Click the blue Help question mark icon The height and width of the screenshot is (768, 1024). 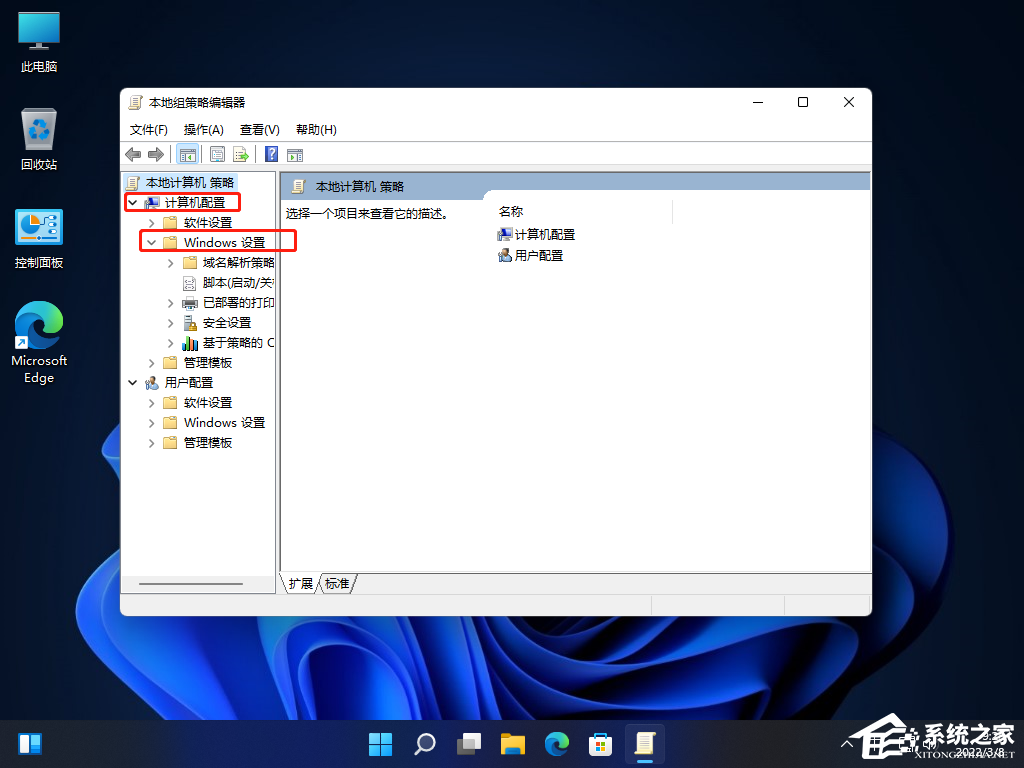coord(271,154)
